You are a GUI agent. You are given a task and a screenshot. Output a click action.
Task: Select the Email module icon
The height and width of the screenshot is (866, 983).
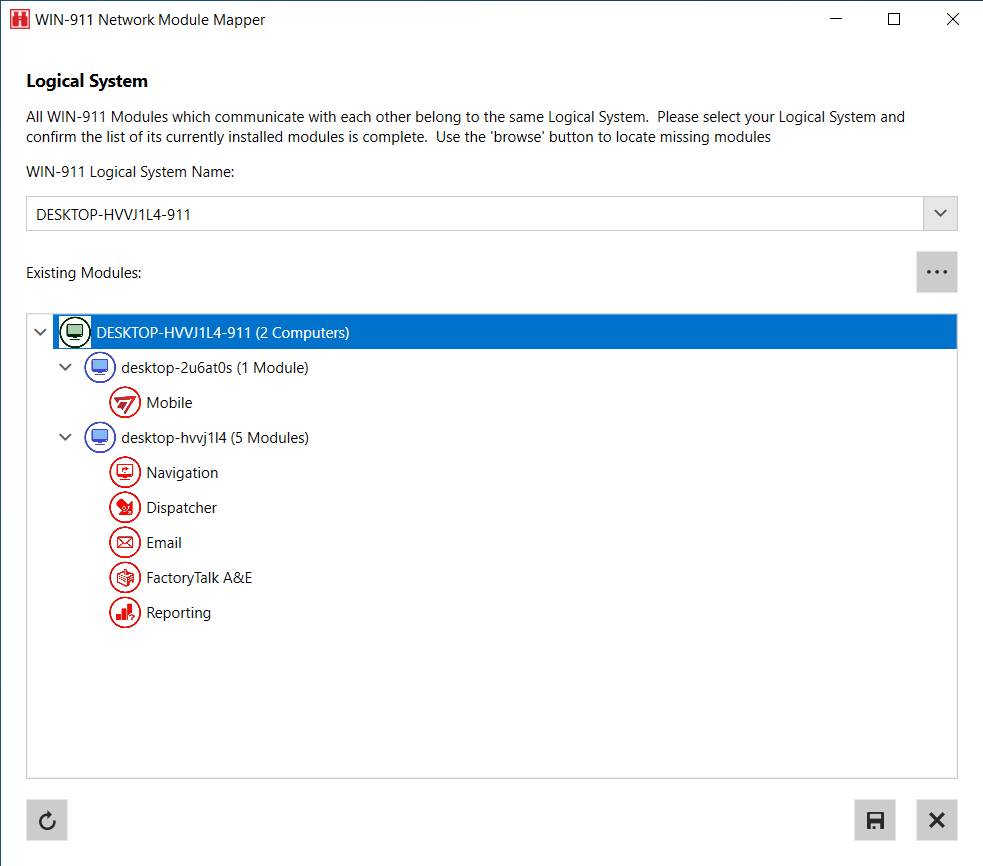tap(124, 542)
